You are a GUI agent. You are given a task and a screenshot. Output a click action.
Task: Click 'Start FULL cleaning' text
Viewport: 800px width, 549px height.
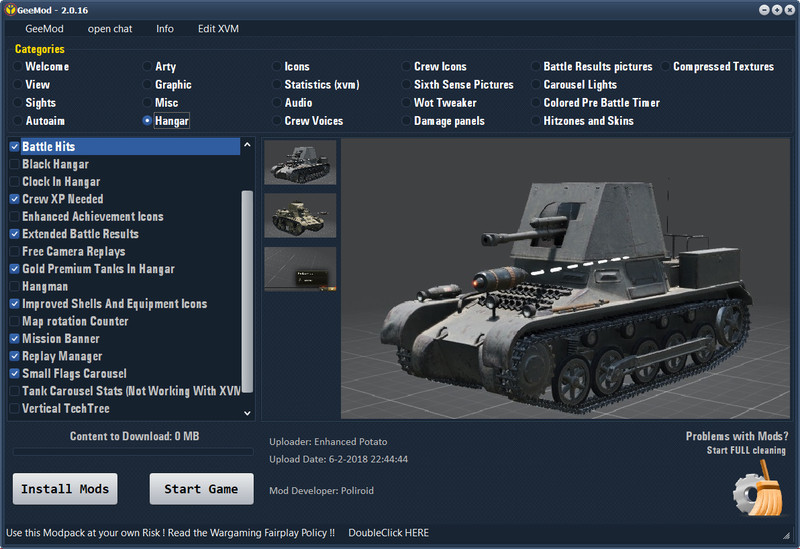(x=746, y=451)
